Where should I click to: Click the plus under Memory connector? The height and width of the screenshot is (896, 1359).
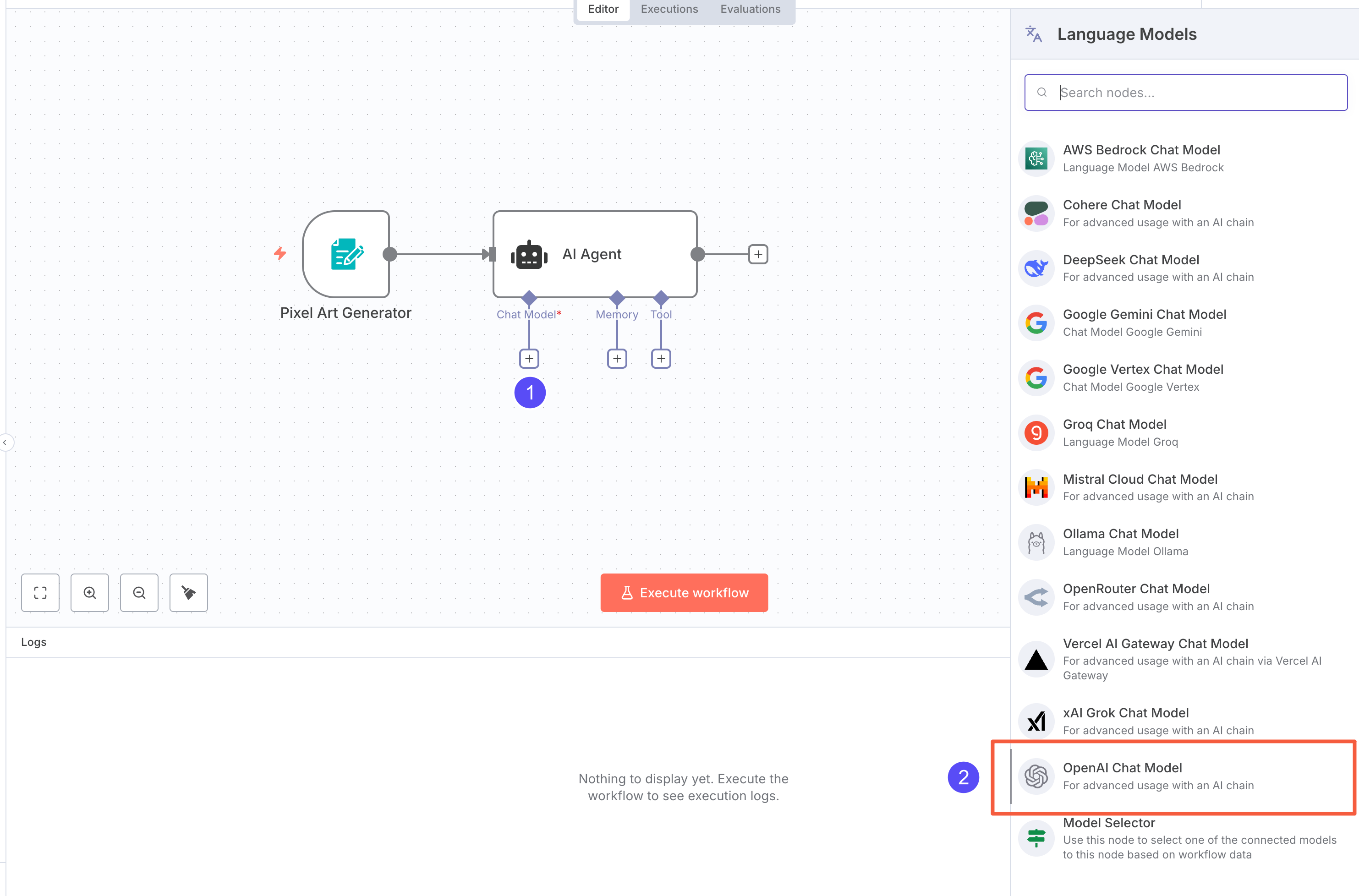tap(617, 358)
